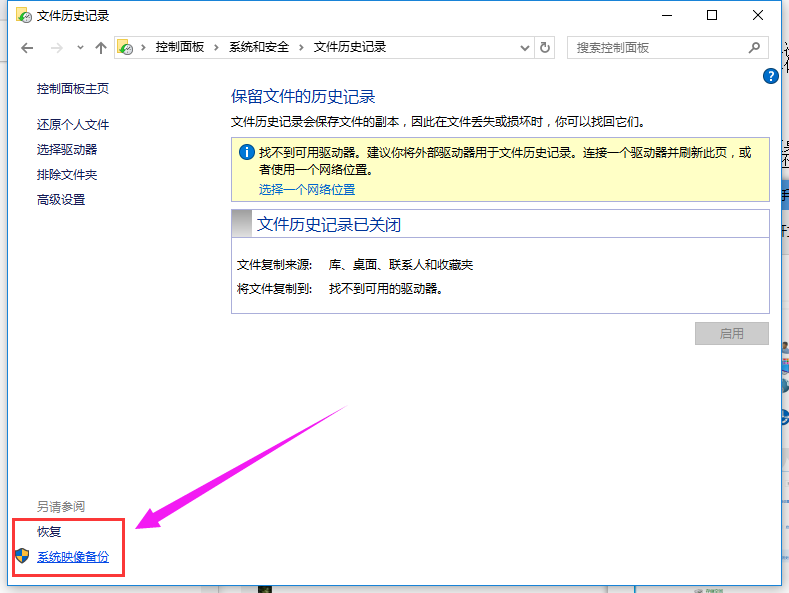Open help with the blue question mark
This screenshot has width=789, height=593.
pos(770,76)
